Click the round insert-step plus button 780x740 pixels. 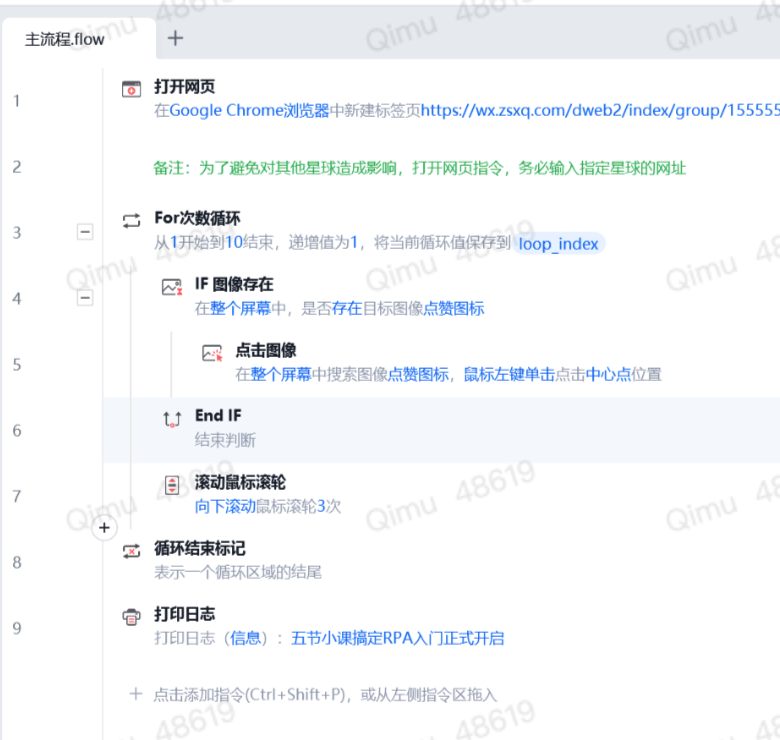[x=104, y=528]
